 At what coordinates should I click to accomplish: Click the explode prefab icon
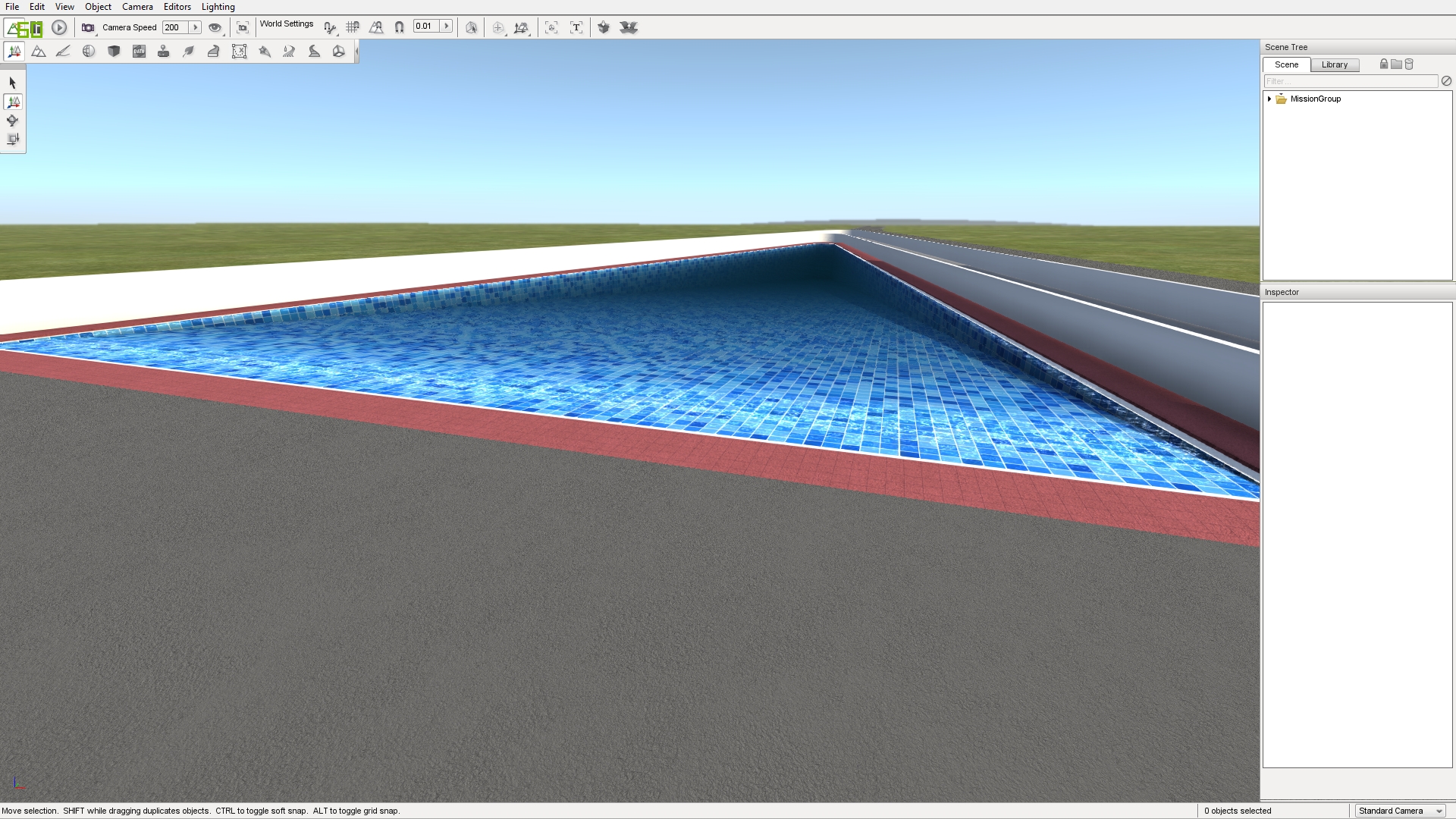629,28
